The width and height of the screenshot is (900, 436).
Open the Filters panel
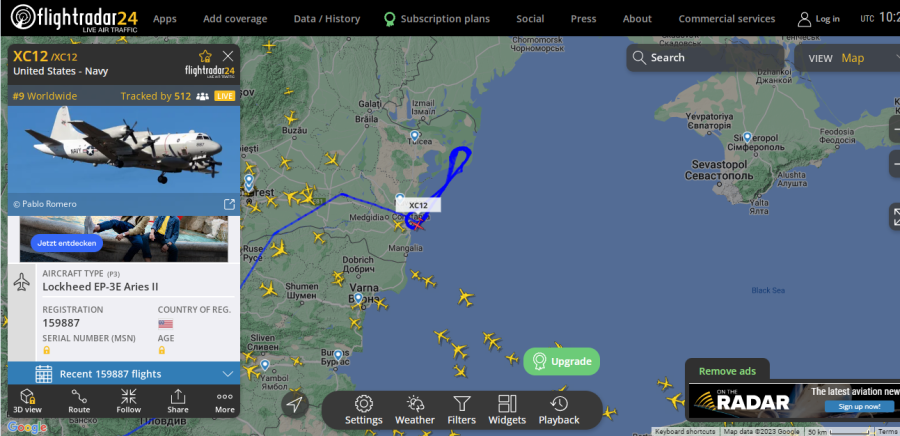(461, 411)
